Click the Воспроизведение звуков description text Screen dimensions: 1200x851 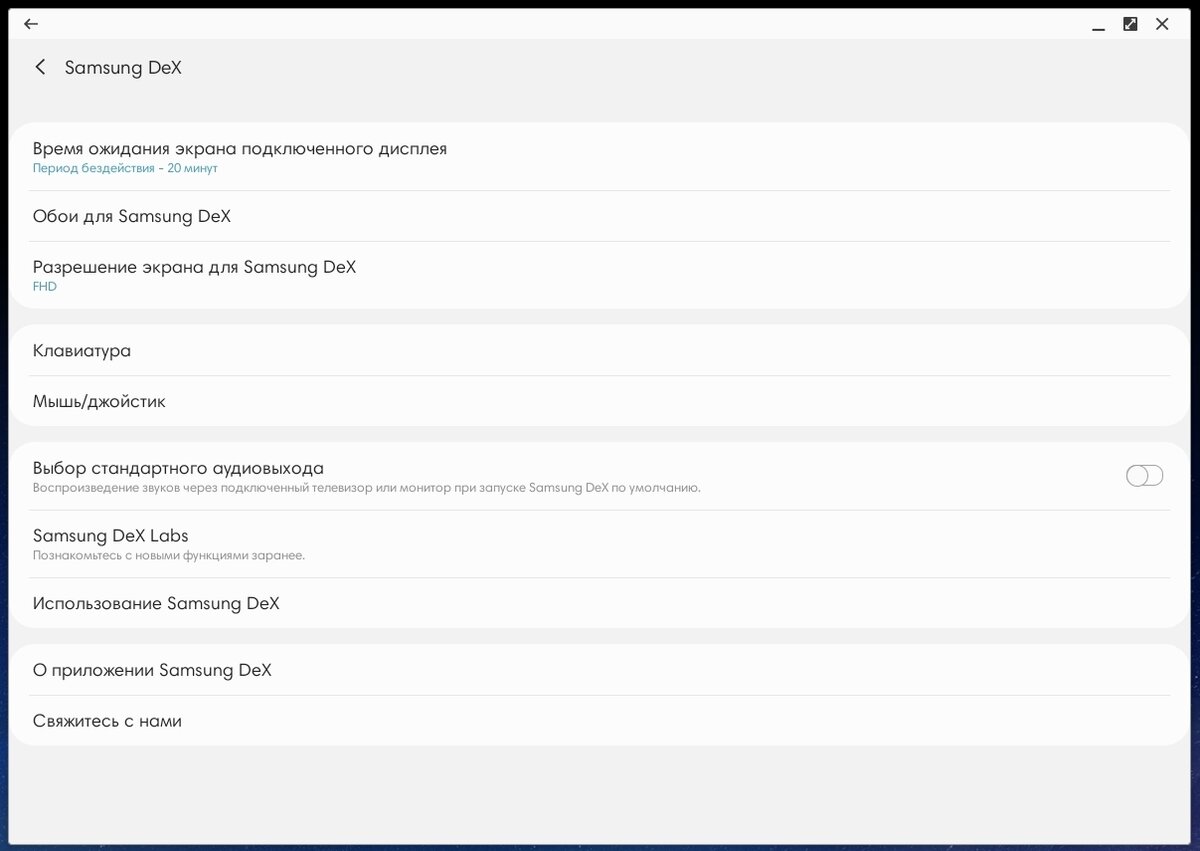pos(367,488)
